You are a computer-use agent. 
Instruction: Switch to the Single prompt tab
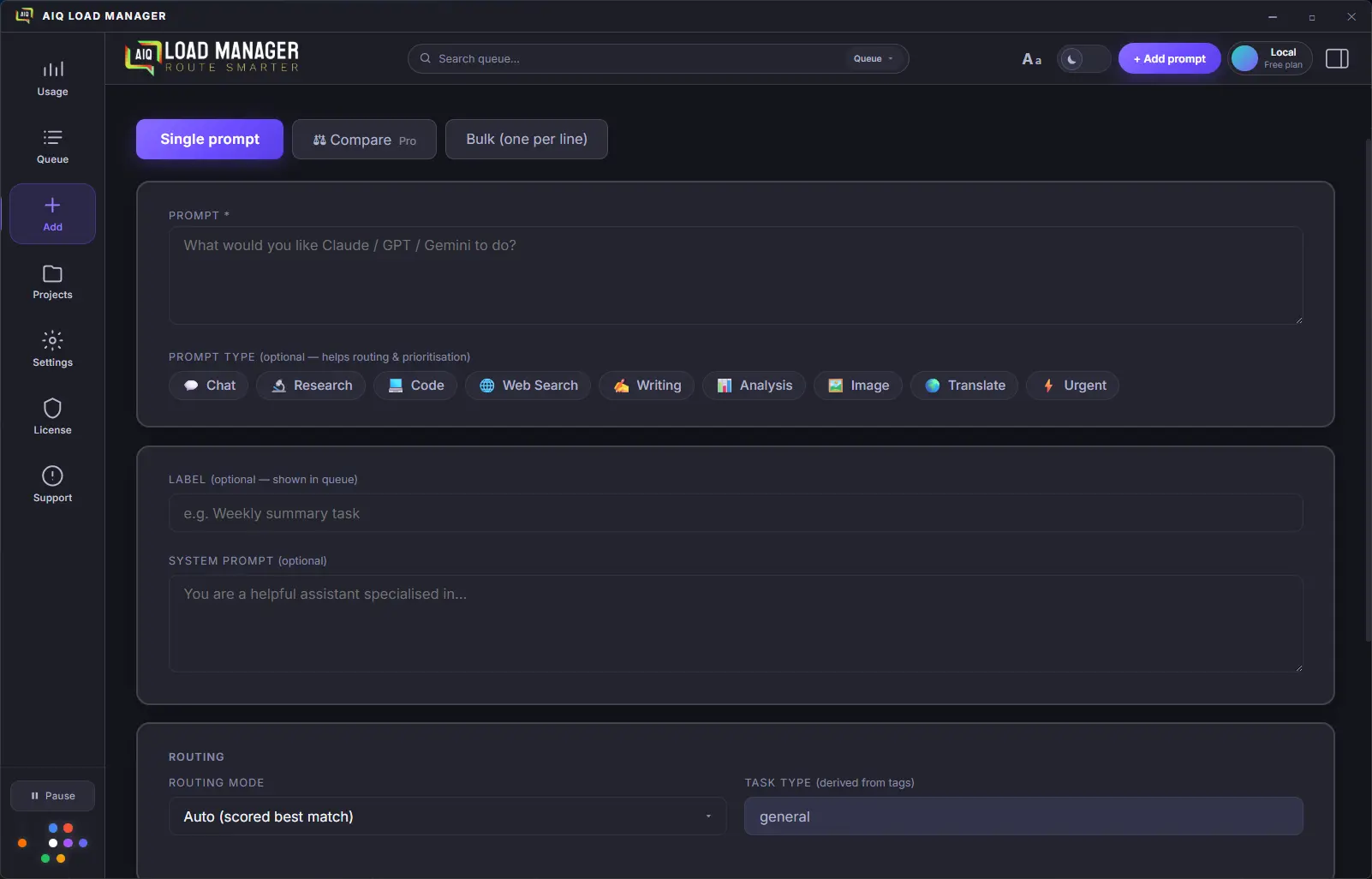click(210, 139)
